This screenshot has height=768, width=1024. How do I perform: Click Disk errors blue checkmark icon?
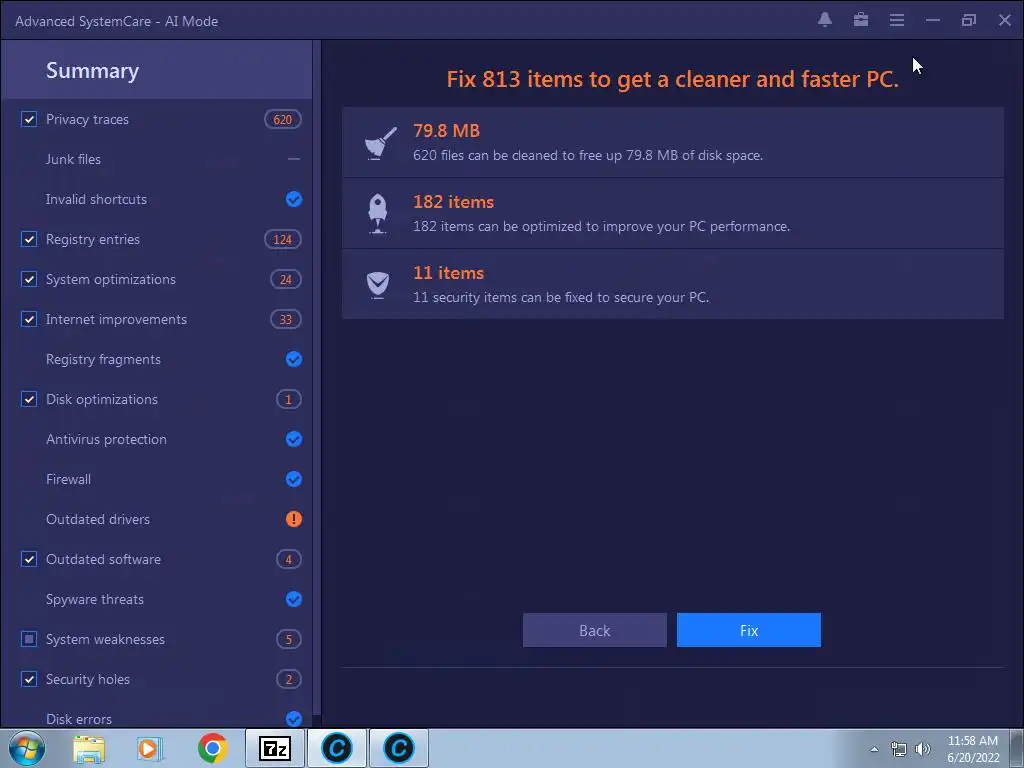(294, 718)
